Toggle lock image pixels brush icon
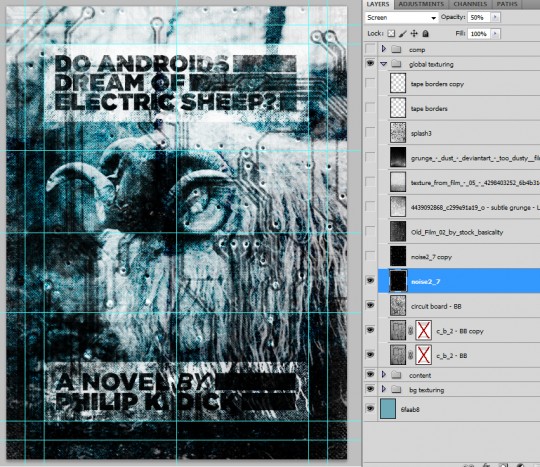The height and width of the screenshot is (467, 540). coord(402,33)
